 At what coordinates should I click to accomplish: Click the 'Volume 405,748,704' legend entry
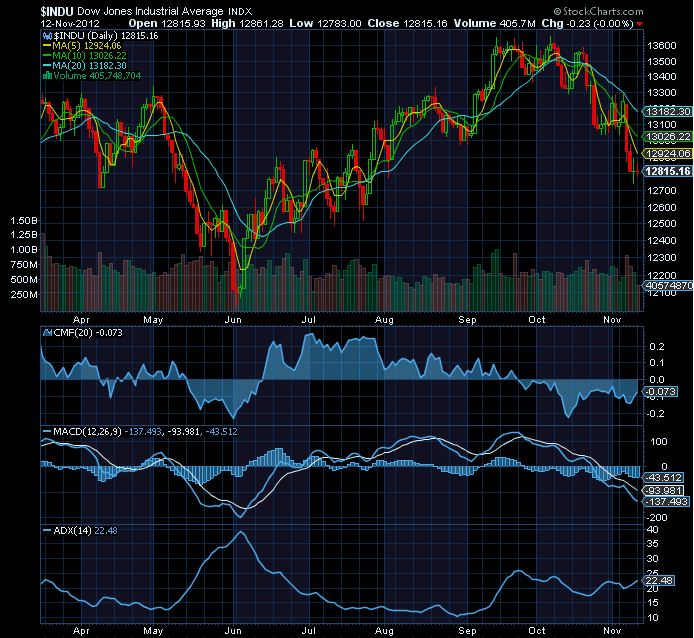(x=97, y=76)
